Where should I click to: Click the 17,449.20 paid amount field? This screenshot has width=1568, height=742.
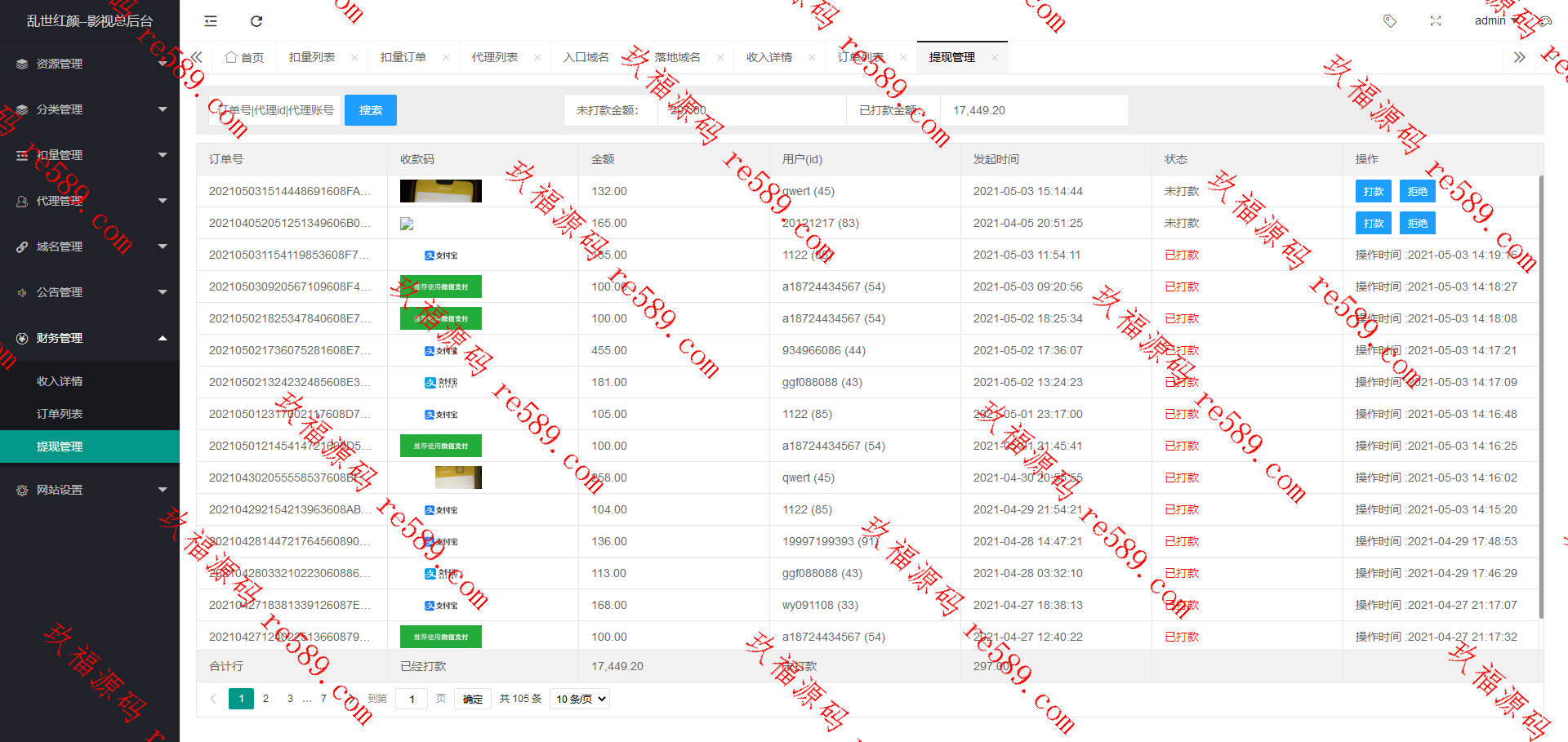point(1035,110)
